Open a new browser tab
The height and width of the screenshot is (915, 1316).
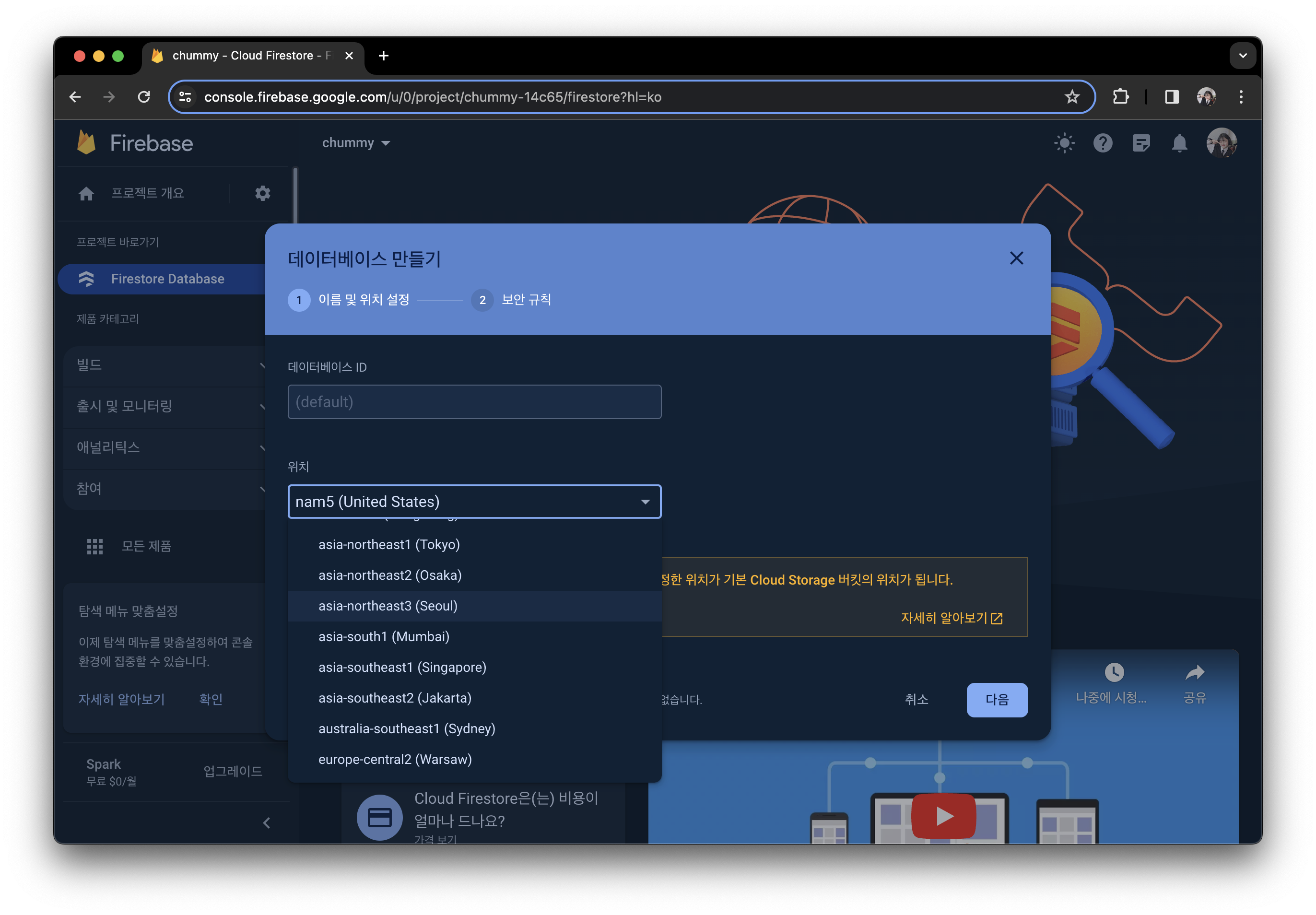tap(384, 56)
